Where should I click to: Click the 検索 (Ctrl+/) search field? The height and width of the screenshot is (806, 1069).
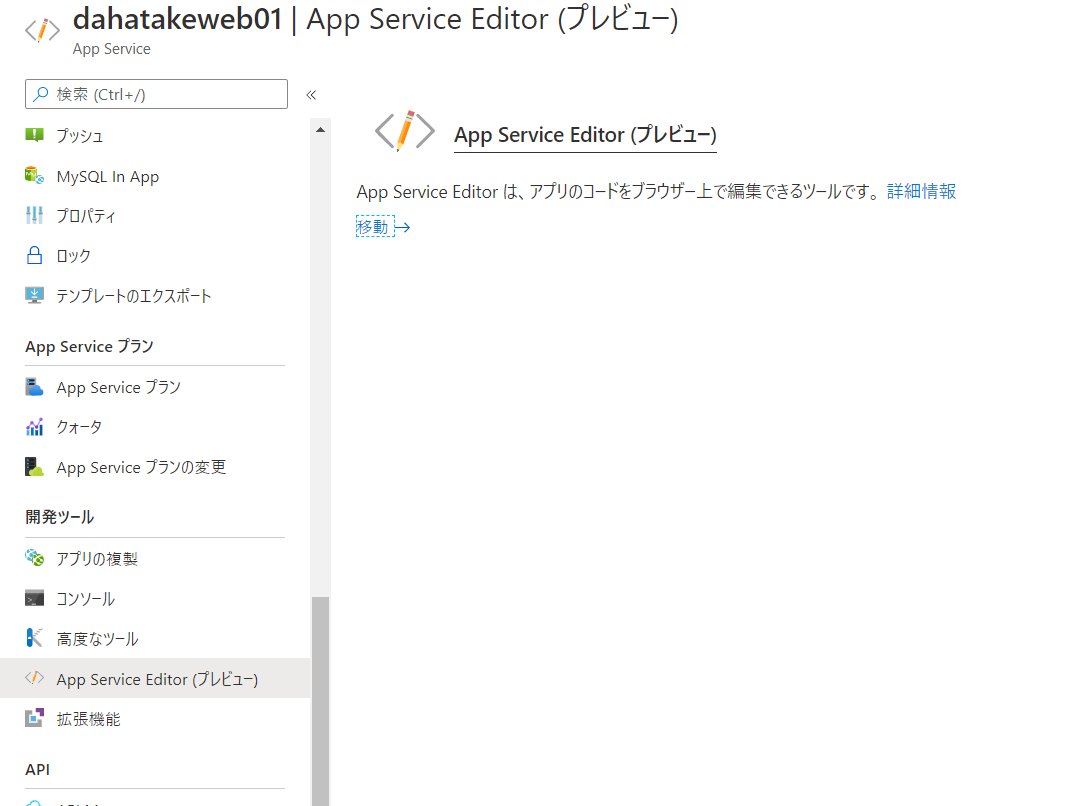(x=156, y=94)
